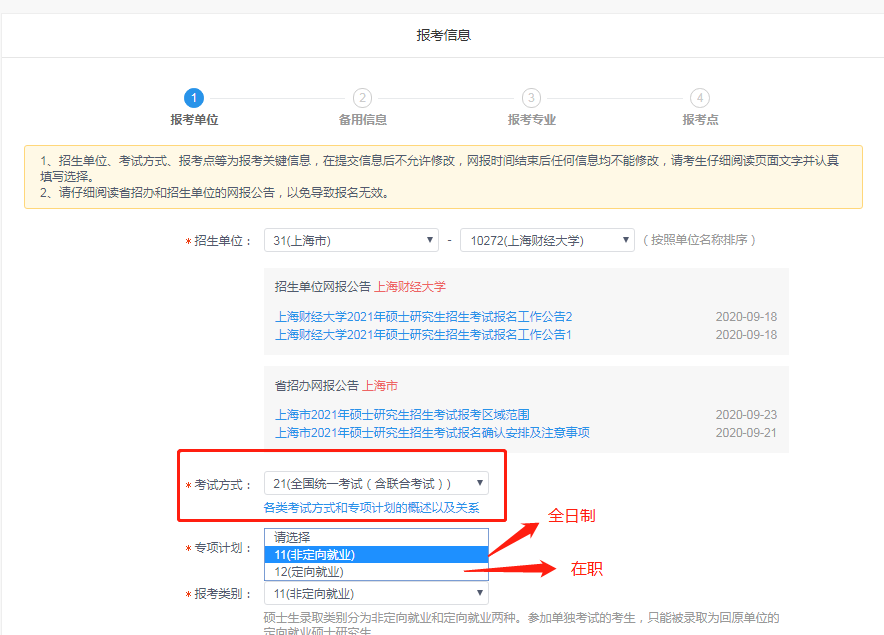Click the step 3 "报考专业" circle icon

click(531, 98)
